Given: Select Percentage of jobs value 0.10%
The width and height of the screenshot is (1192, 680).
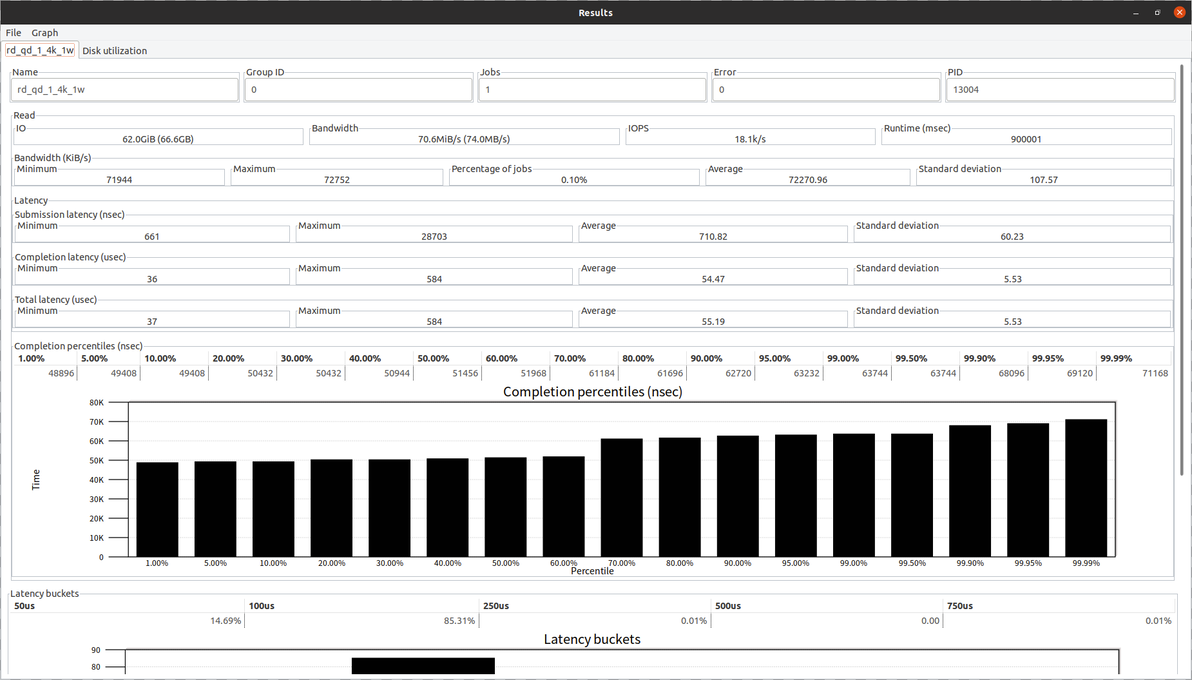Looking at the screenshot, I should coord(574,180).
